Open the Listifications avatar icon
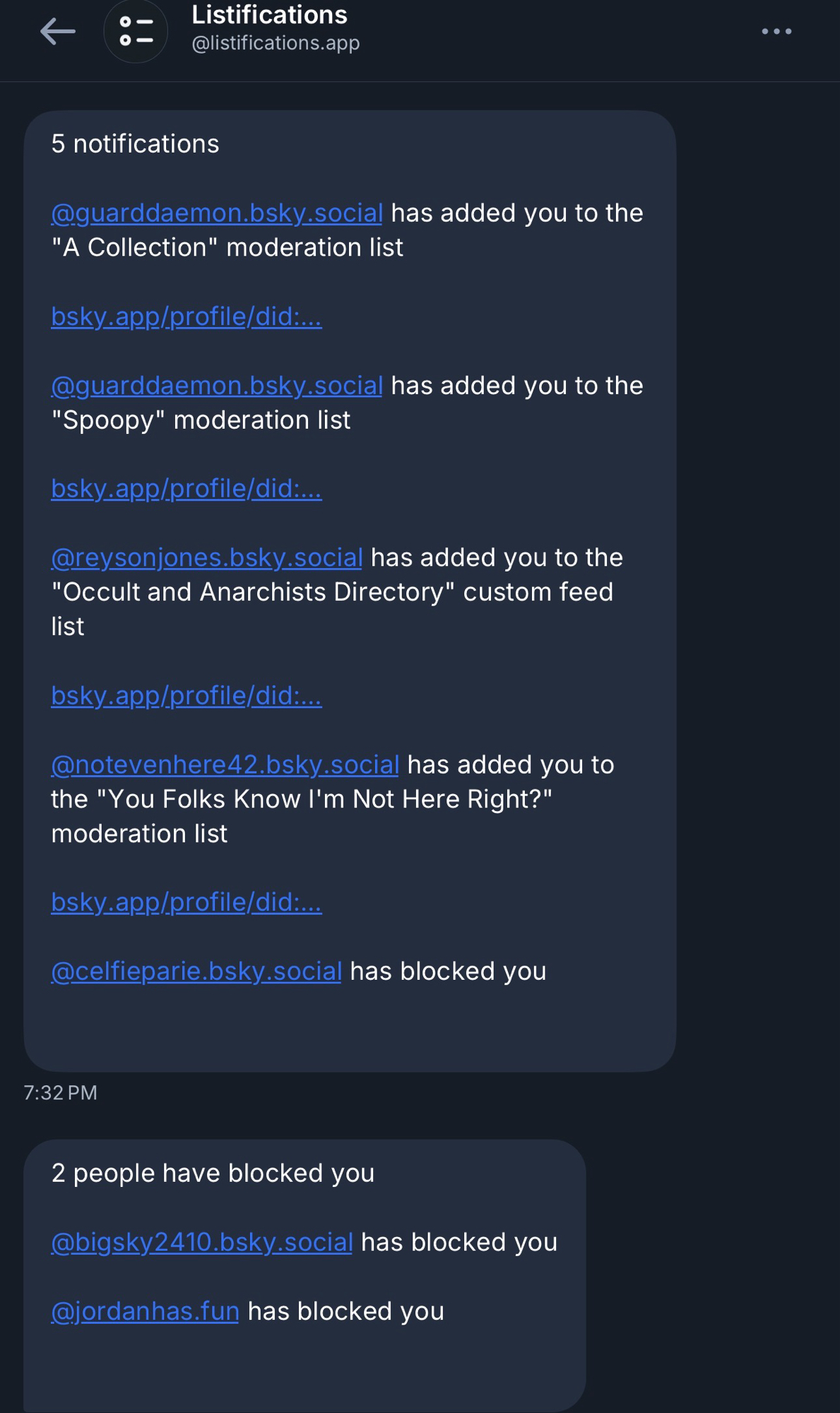 [136, 31]
